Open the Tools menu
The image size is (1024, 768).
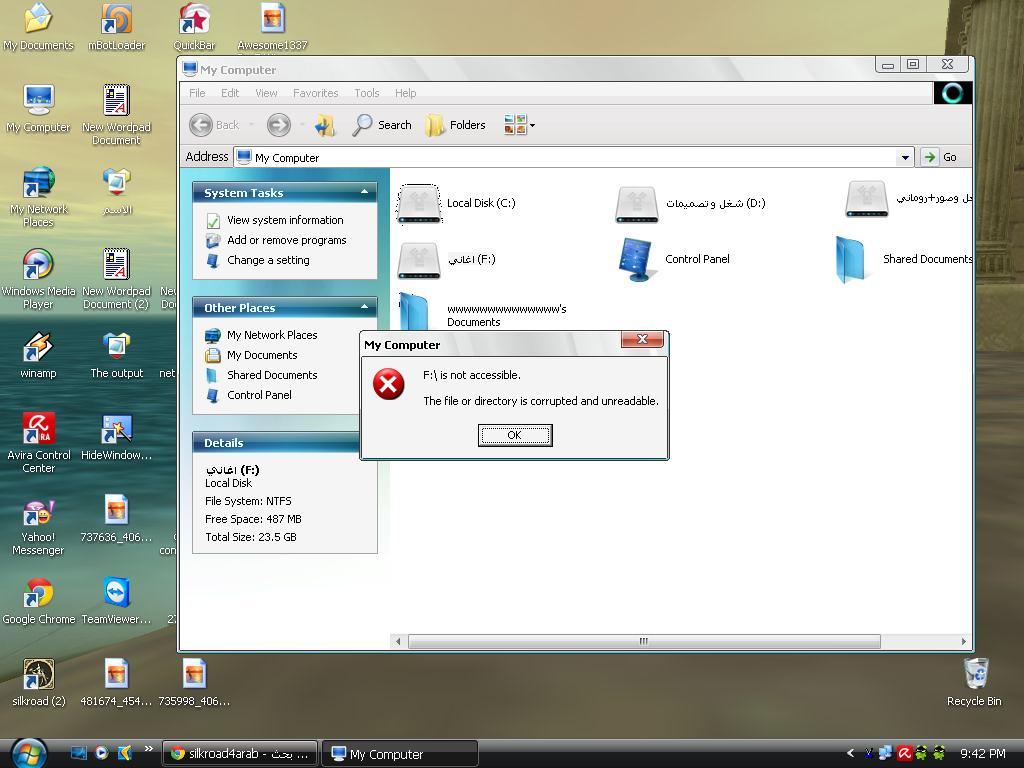point(366,93)
